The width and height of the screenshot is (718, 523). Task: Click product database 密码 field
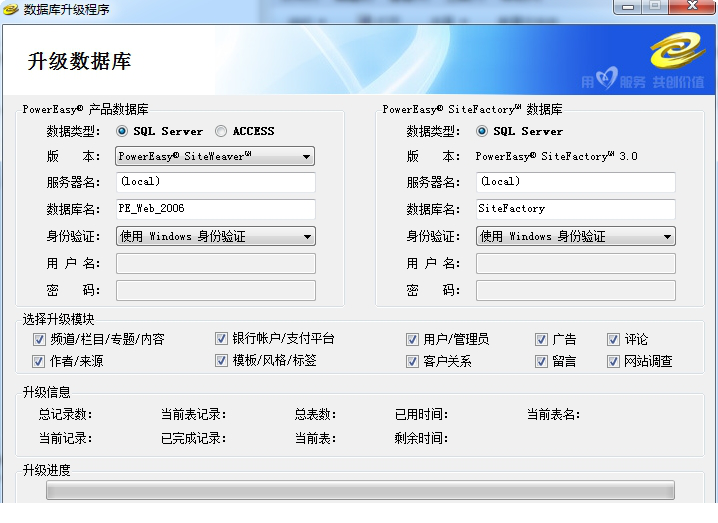[x=216, y=290]
